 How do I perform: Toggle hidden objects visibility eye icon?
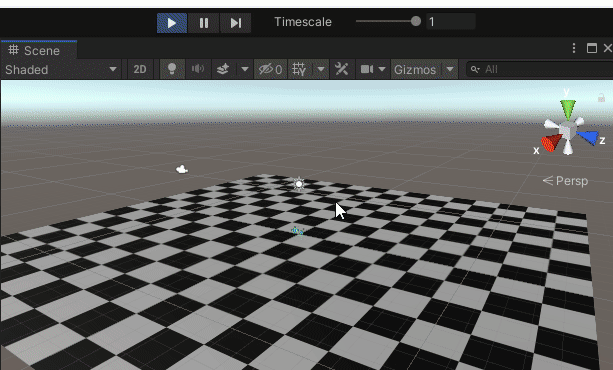(270, 70)
